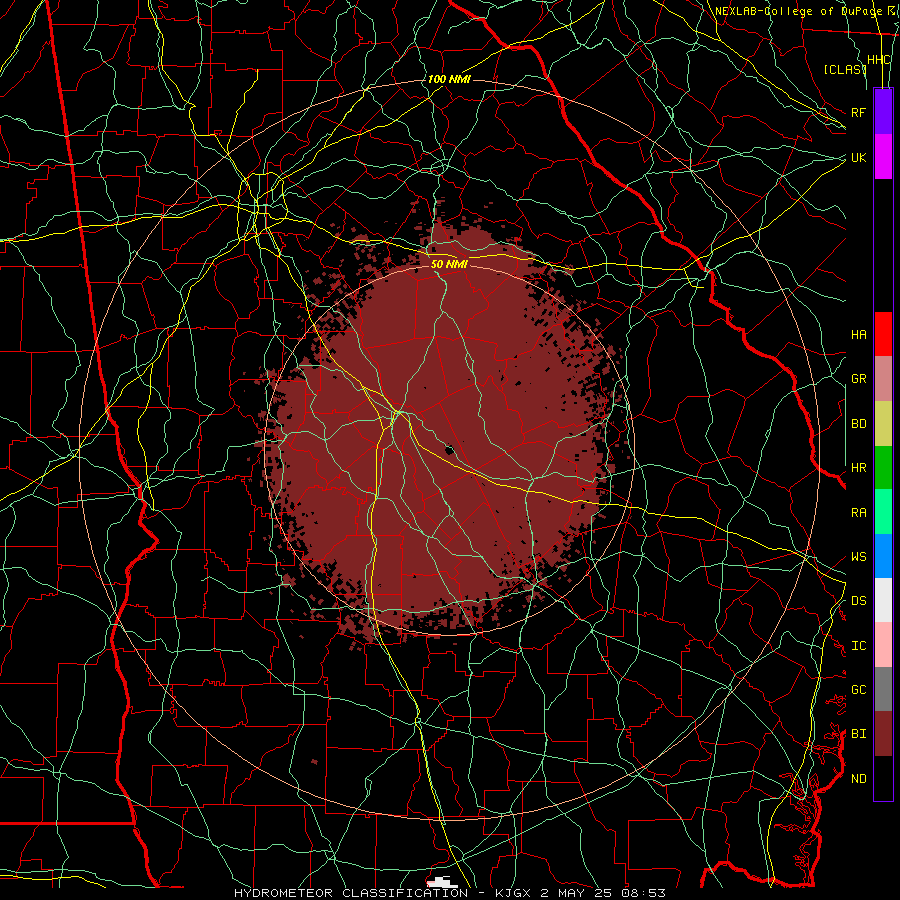Select the light pink IC legend swatch
The height and width of the screenshot is (900, 900).
click(883, 645)
